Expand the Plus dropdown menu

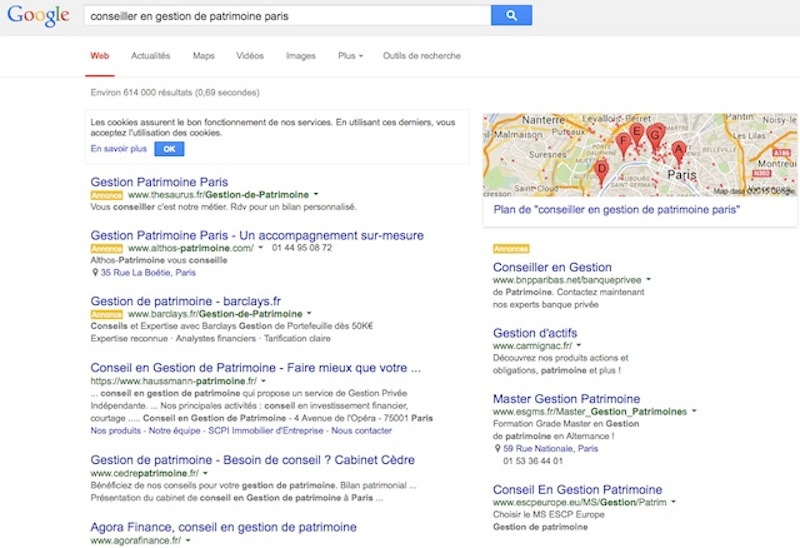(350, 56)
